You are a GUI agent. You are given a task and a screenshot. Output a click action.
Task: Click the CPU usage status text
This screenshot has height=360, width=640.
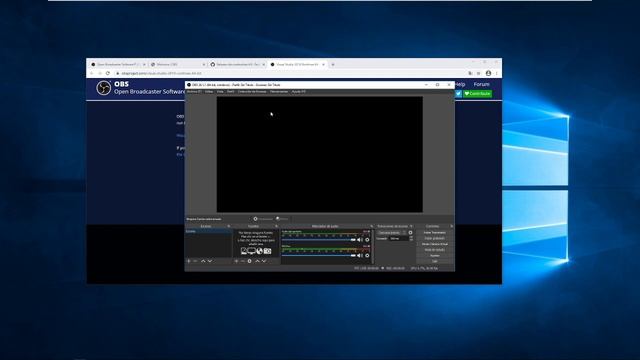coord(424,268)
